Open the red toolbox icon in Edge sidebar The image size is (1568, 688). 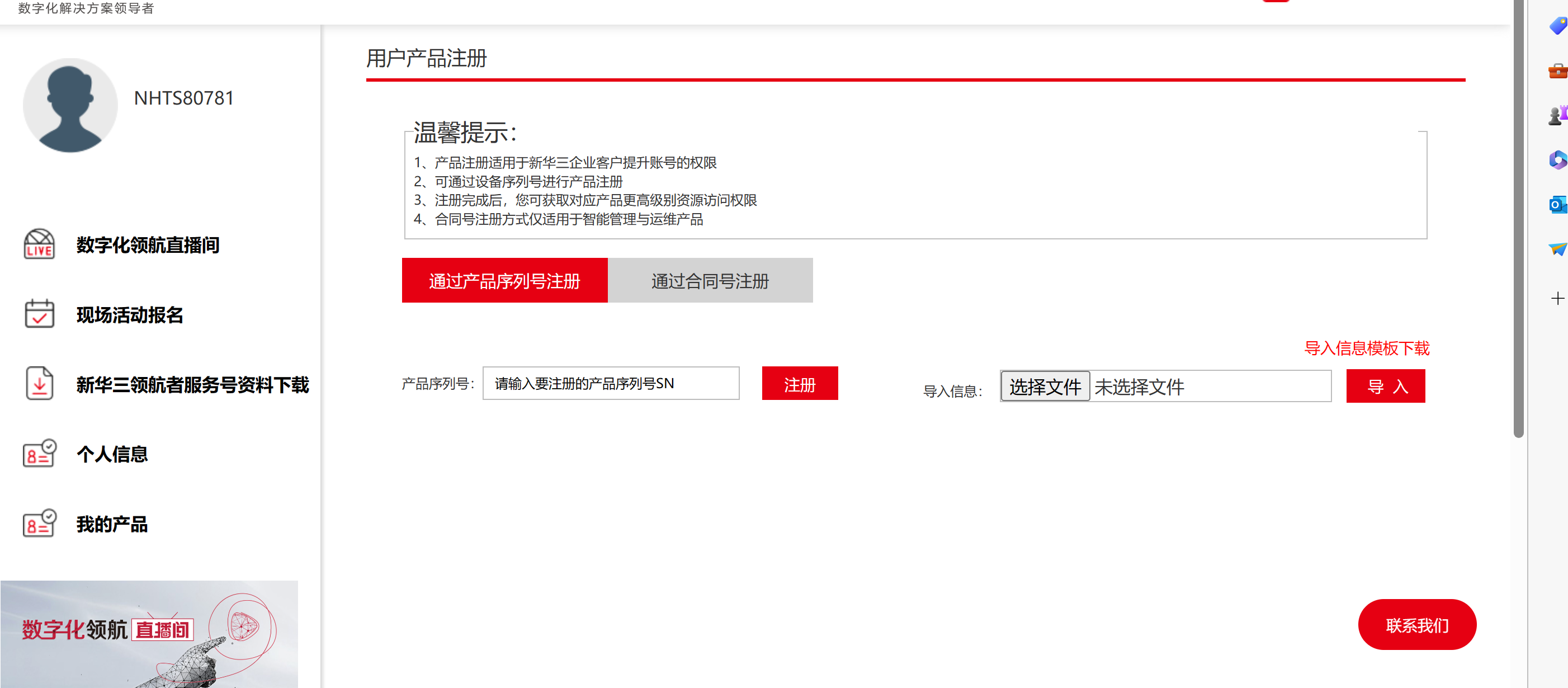(x=1557, y=71)
